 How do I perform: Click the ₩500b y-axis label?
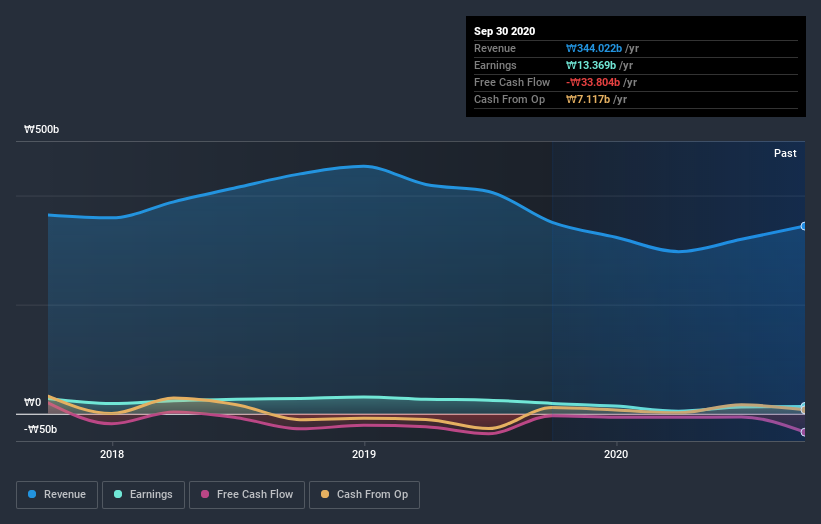pyautogui.click(x=41, y=129)
